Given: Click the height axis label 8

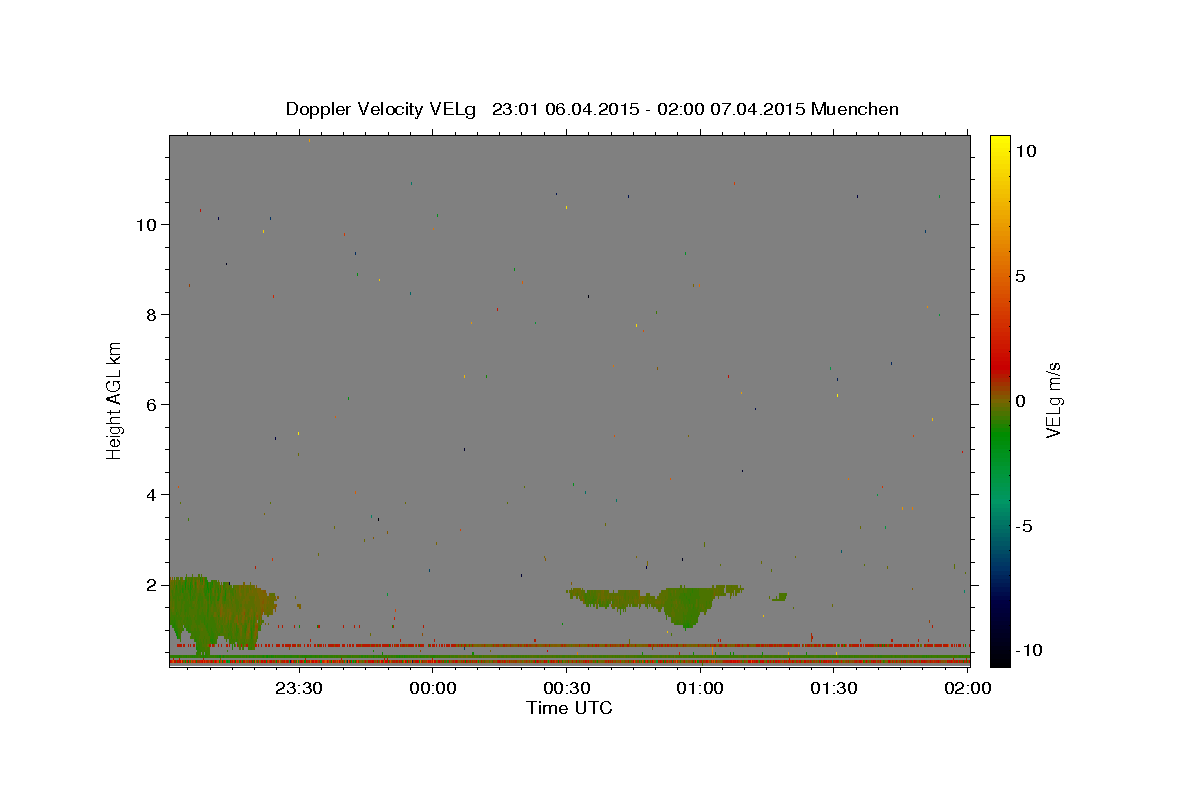Looking at the screenshot, I should 152,315.
